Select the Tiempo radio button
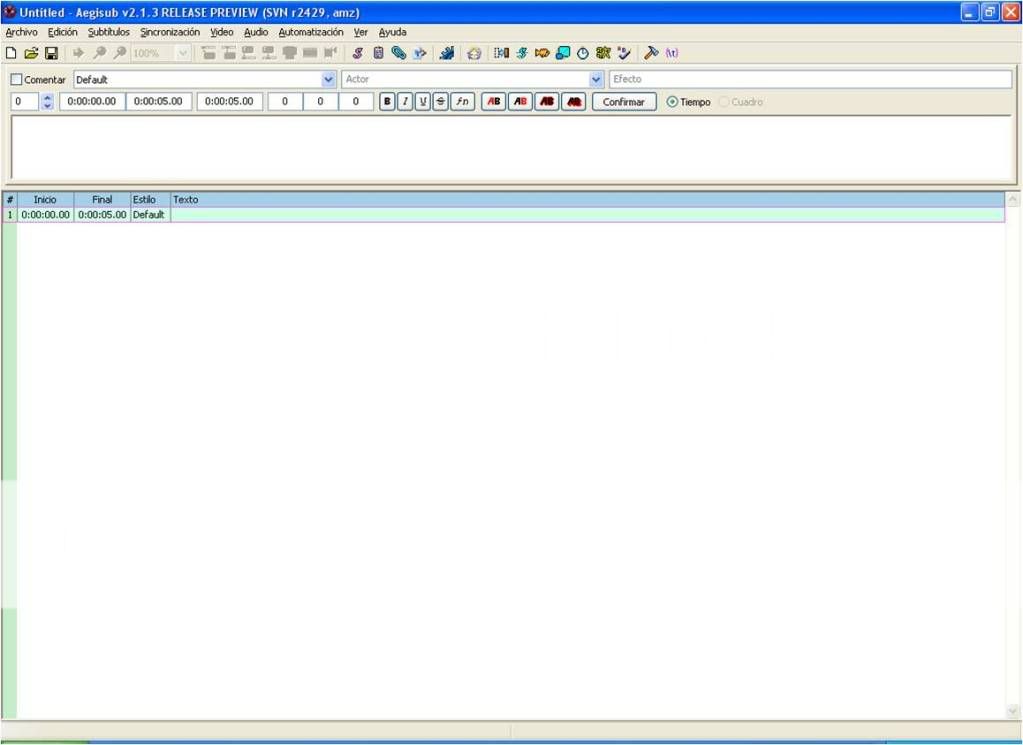The image size is (1023, 745). (672, 102)
